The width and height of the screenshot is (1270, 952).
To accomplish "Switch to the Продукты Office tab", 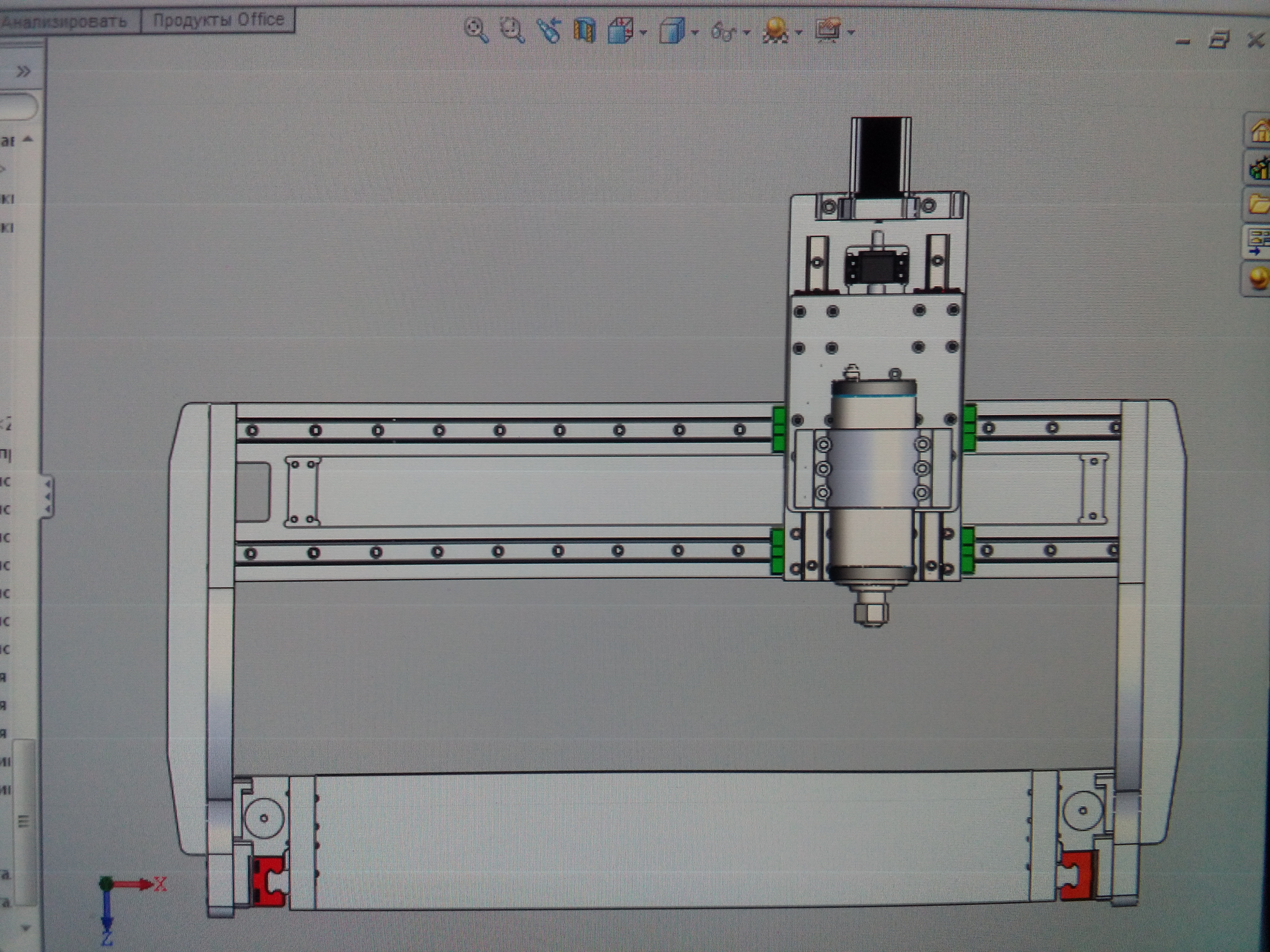I will point(218,20).
